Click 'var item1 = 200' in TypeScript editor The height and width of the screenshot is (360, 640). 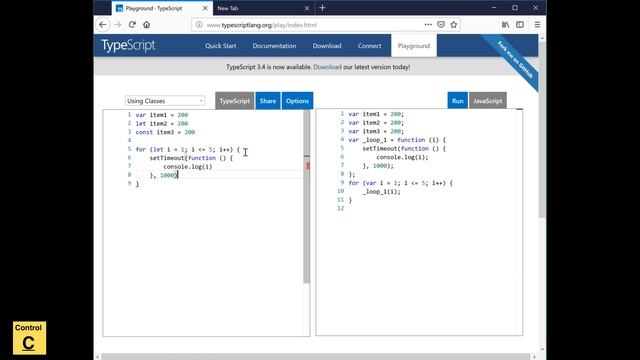click(162, 115)
